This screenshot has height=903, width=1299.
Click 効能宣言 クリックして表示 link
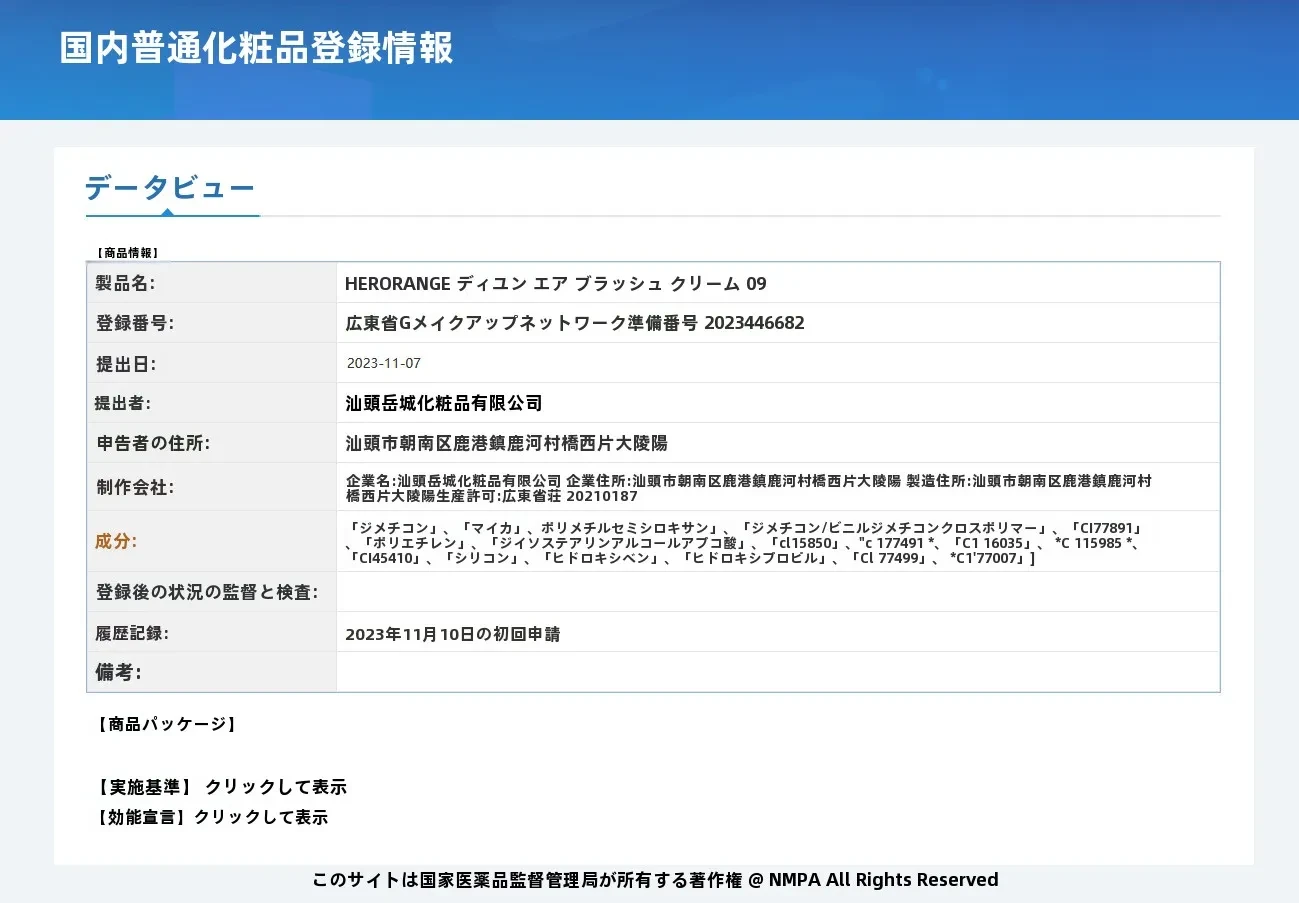211,817
